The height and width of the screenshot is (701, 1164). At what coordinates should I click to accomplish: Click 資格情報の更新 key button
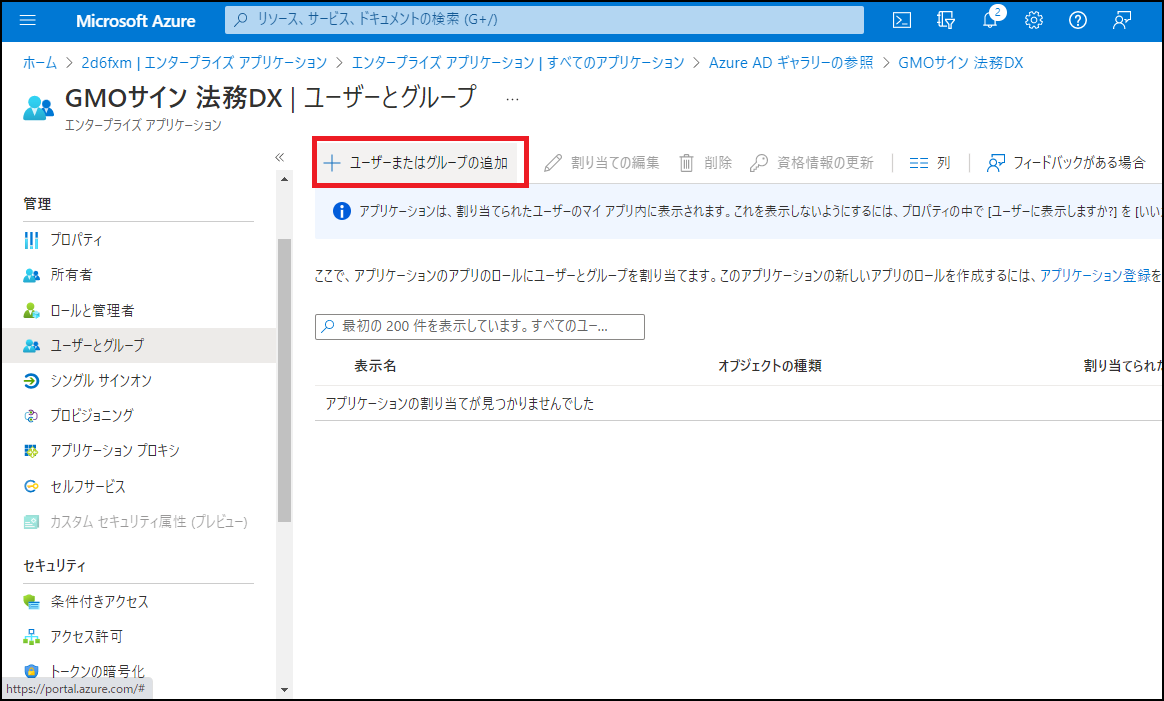tap(811, 163)
